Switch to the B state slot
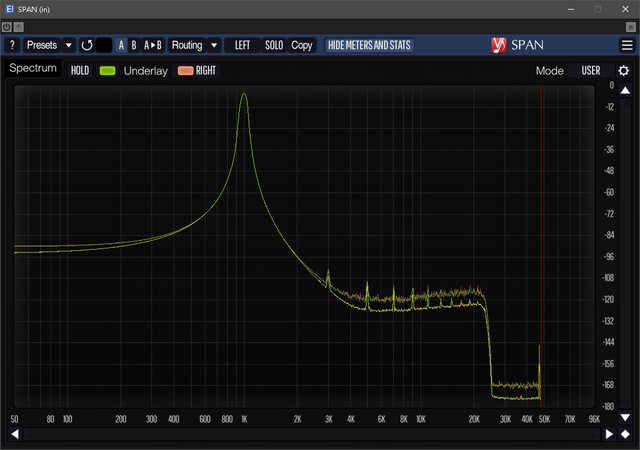Image resolution: width=640 pixels, height=450 pixels. tap(135, 45)
